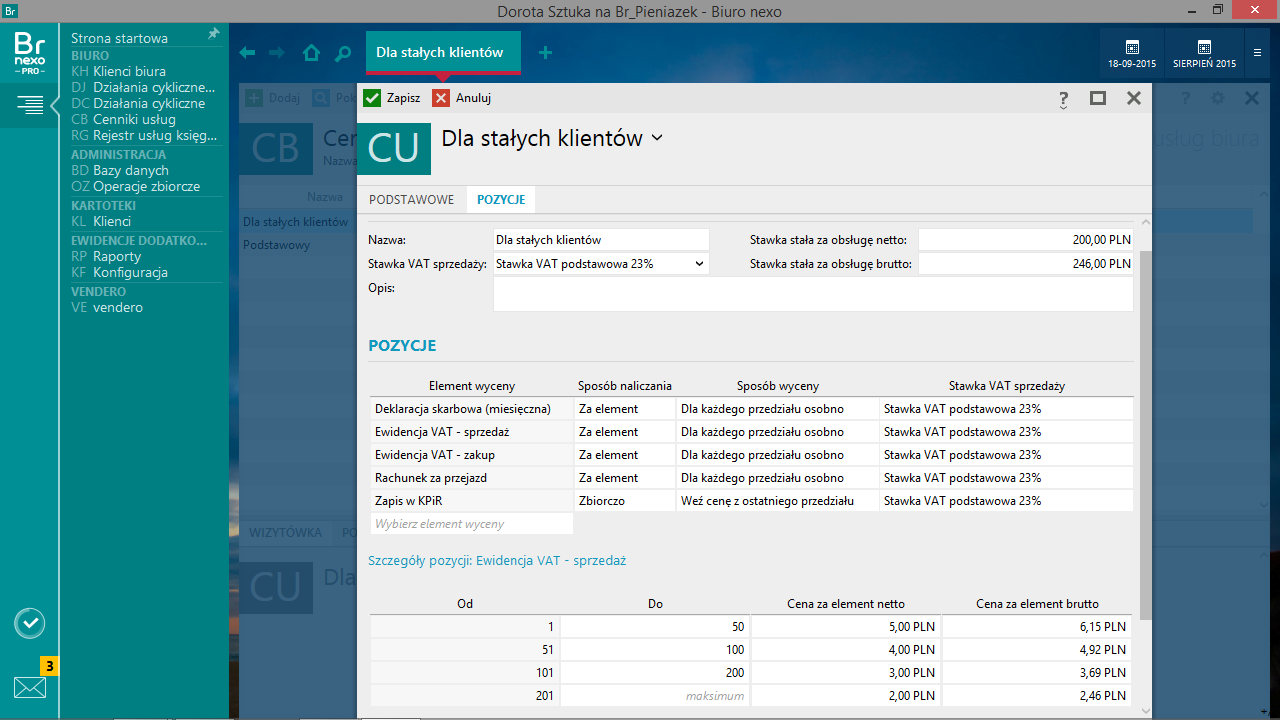The height and width of the screenshot is (720, 1280).
Task: Open the 18-09-2015 date calendar
Action: pyautogui.click(x=1132, y=53)
